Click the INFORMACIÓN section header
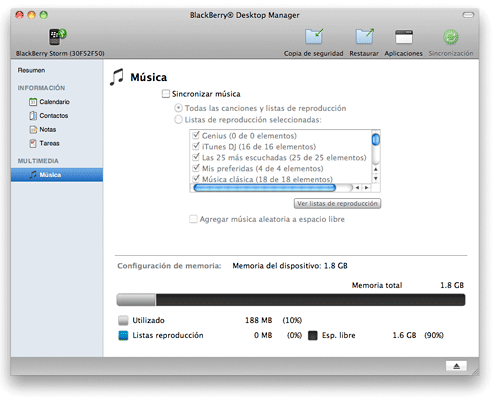 tap(41, 88)
